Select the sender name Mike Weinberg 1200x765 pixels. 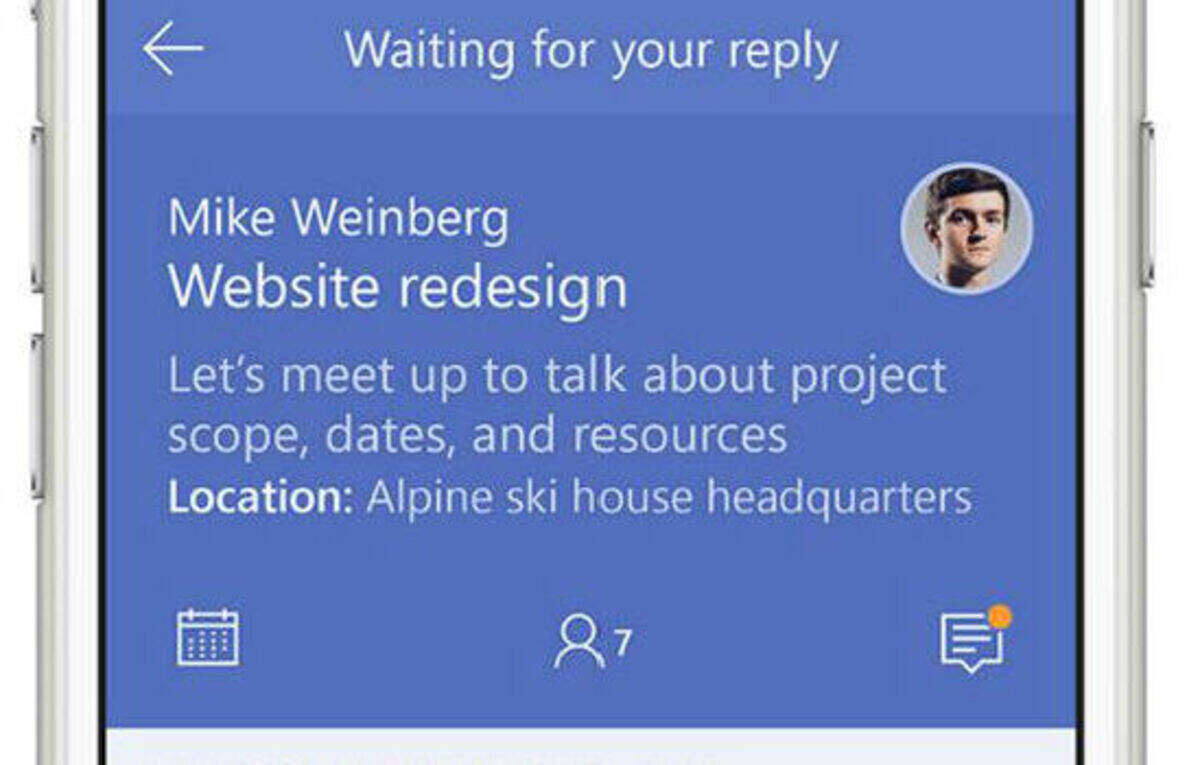click(x=338, y=218)
